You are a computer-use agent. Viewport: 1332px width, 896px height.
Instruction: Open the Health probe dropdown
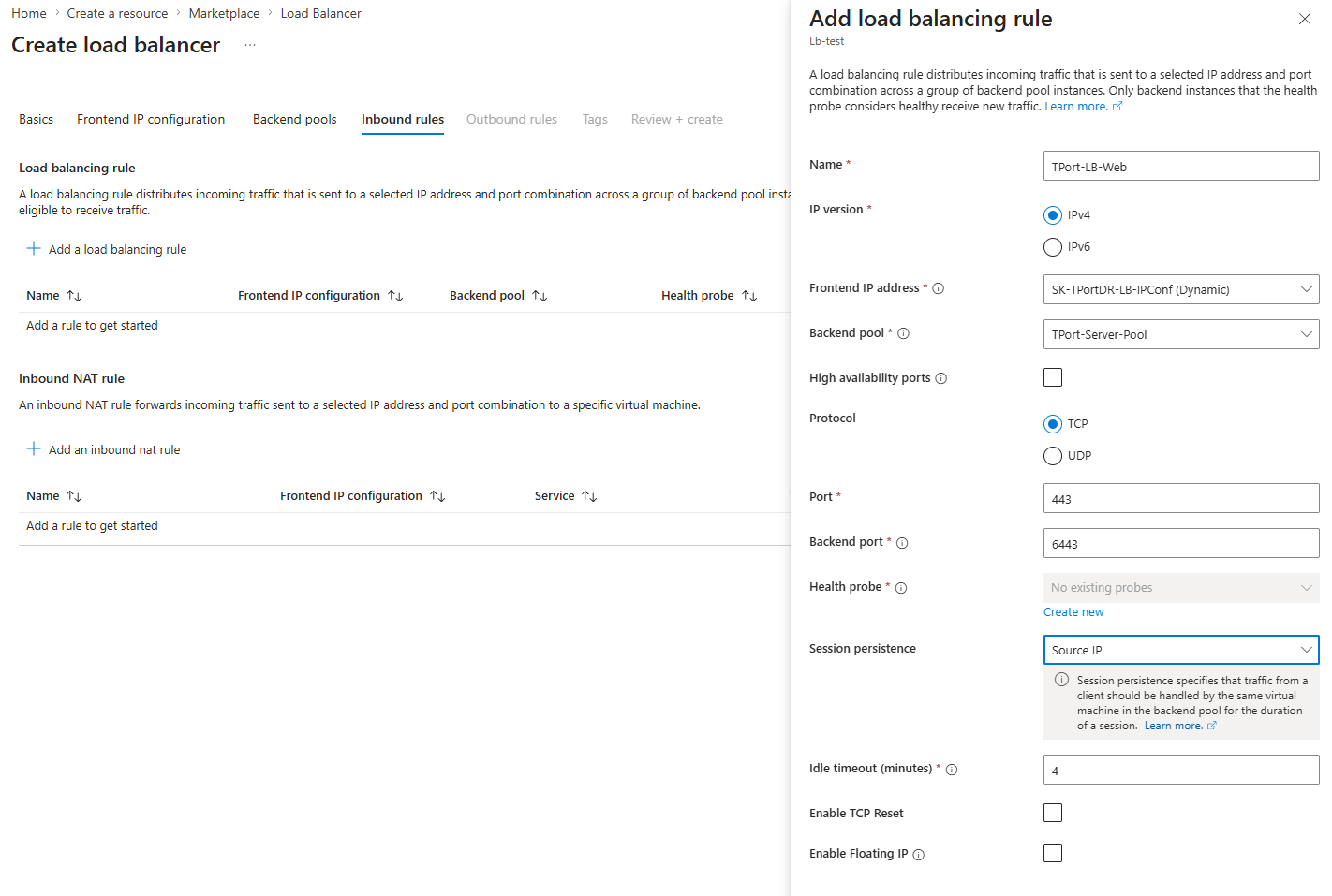click(1181, 588)
